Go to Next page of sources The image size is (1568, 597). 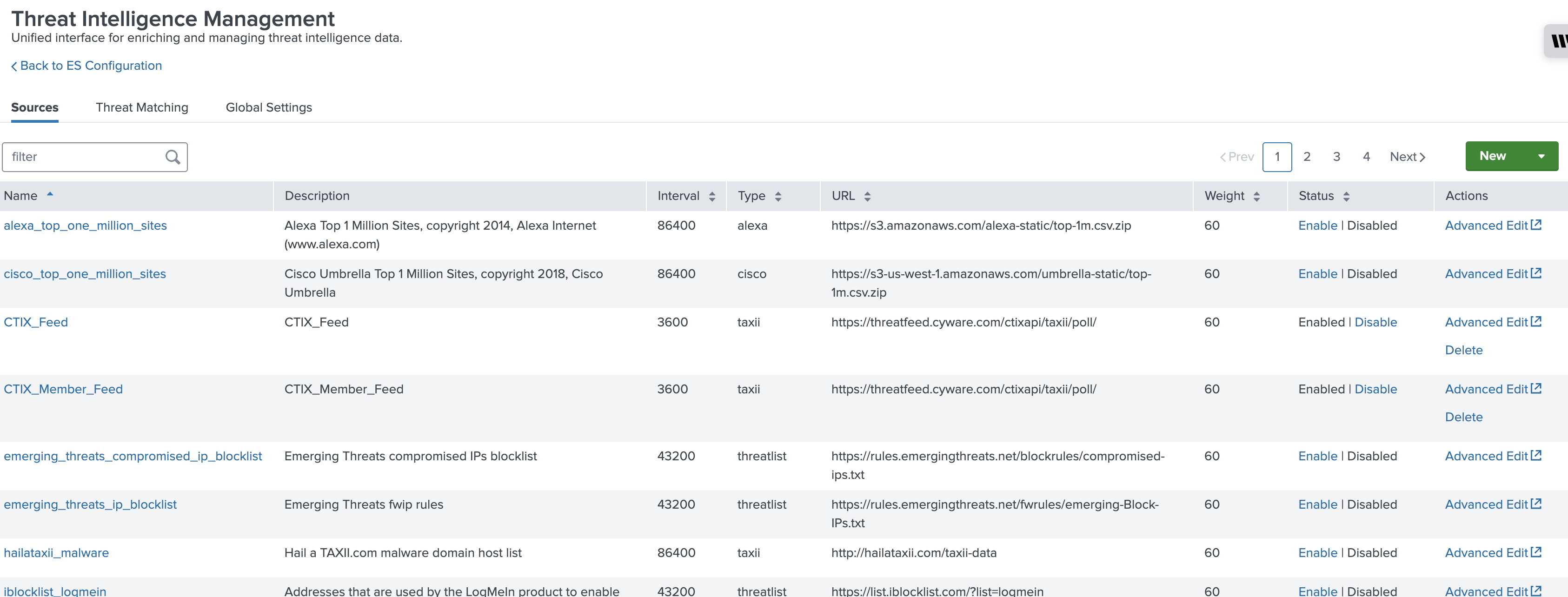point(1407,157)
